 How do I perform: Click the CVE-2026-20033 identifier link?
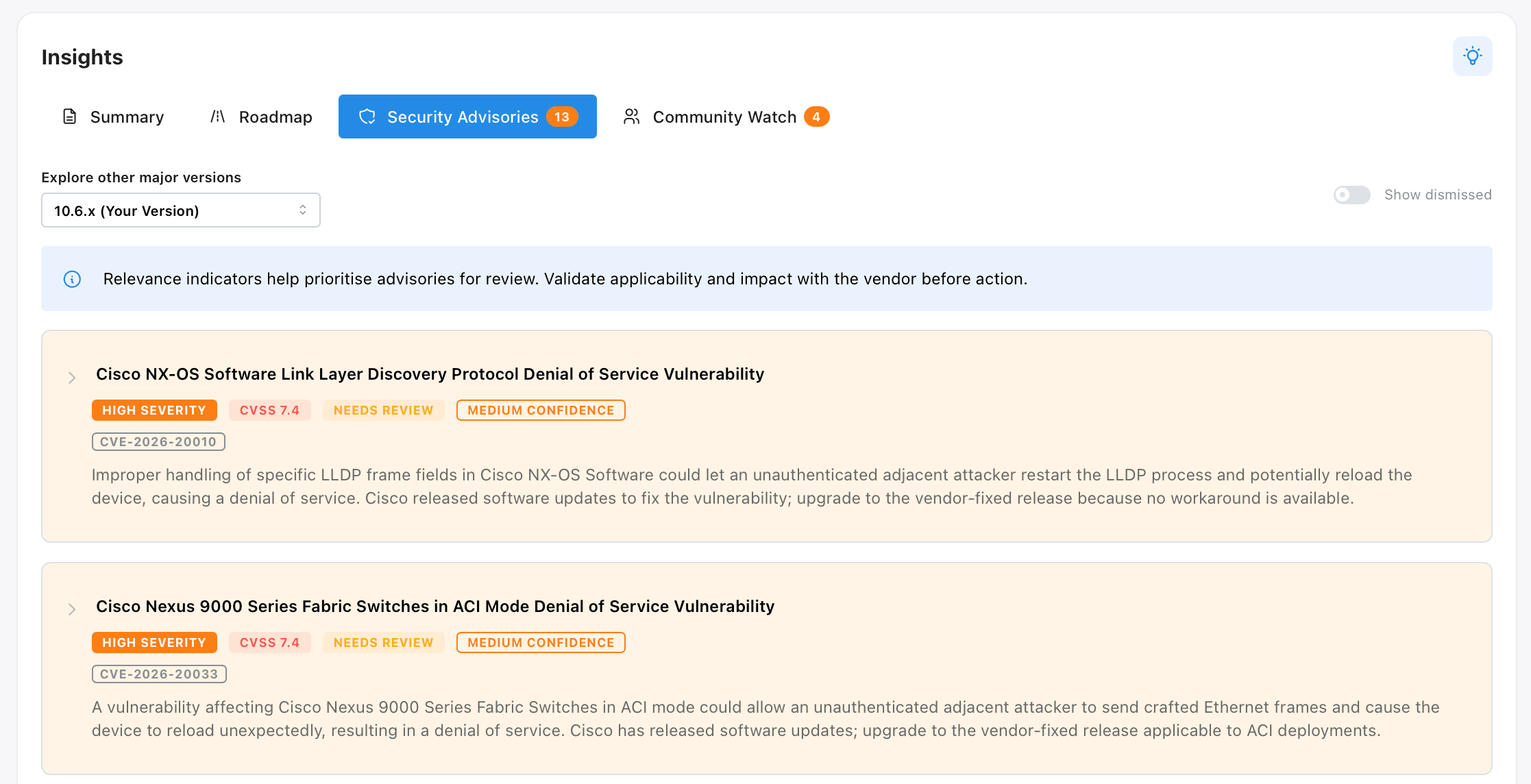click(x=159, y=674)
